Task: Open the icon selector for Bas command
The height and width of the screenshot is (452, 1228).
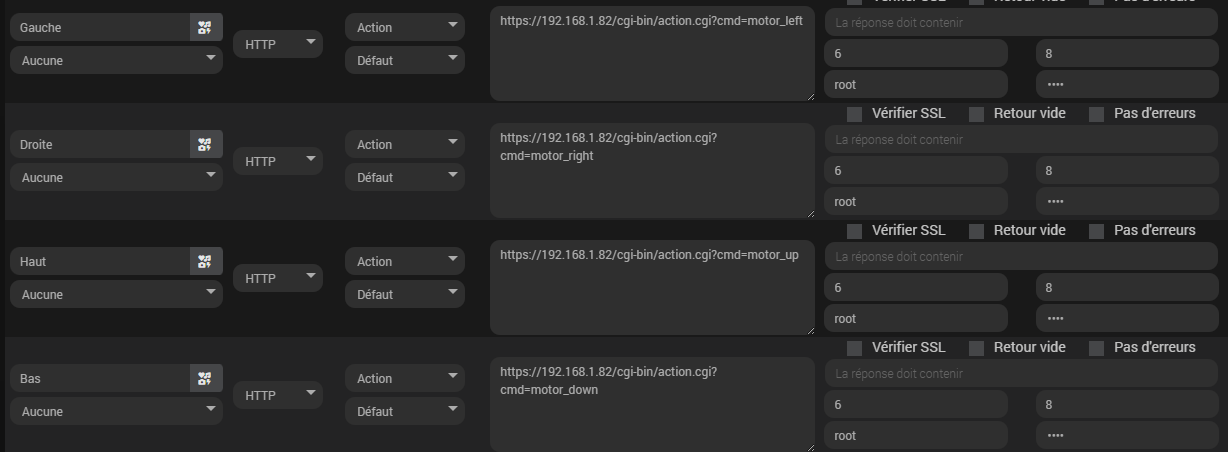Action: click(x=205, y=379)
